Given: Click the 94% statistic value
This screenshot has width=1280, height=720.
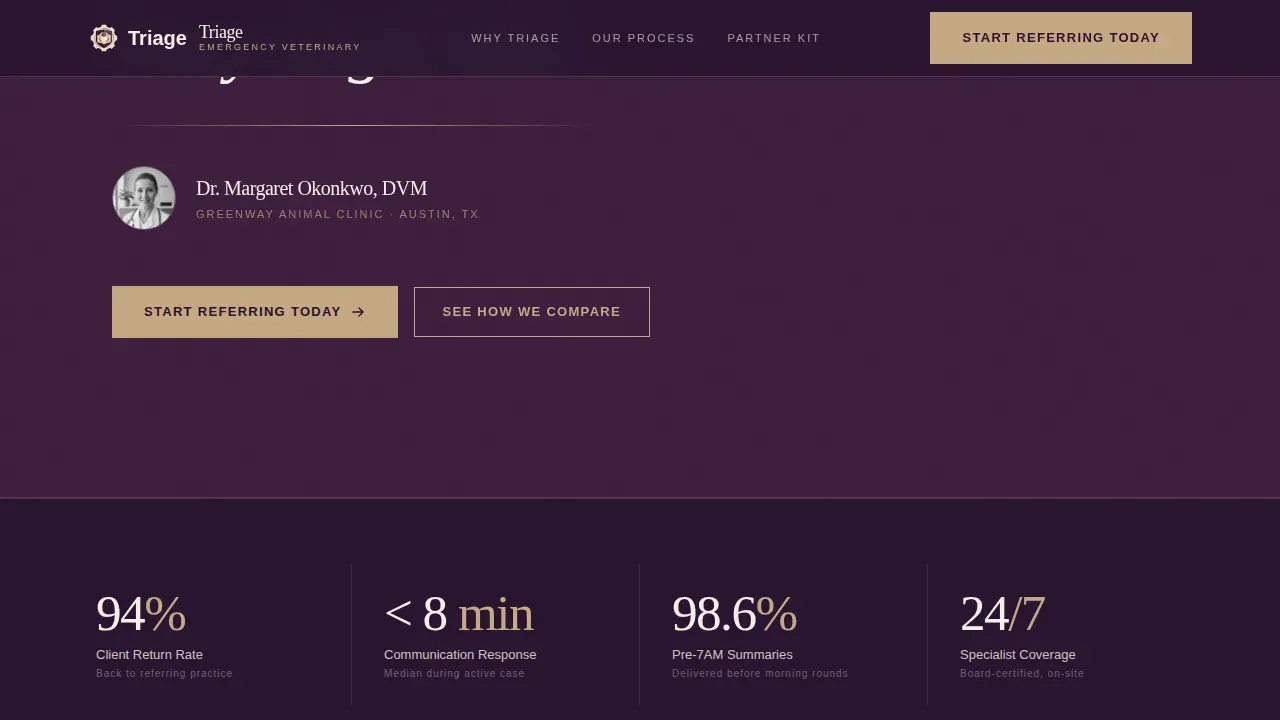Looking at the screenshot, I should click(x=141, y=614).
